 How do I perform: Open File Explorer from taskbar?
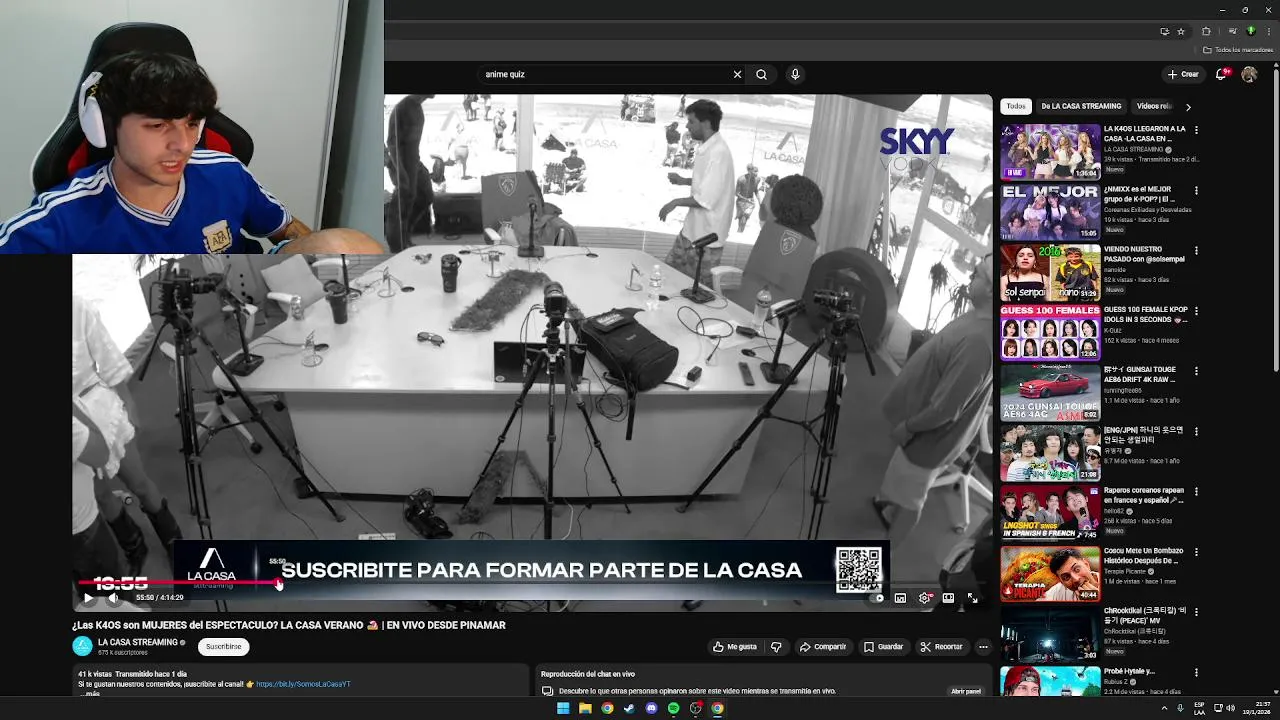pyautogui.click(x=585, y=708)
